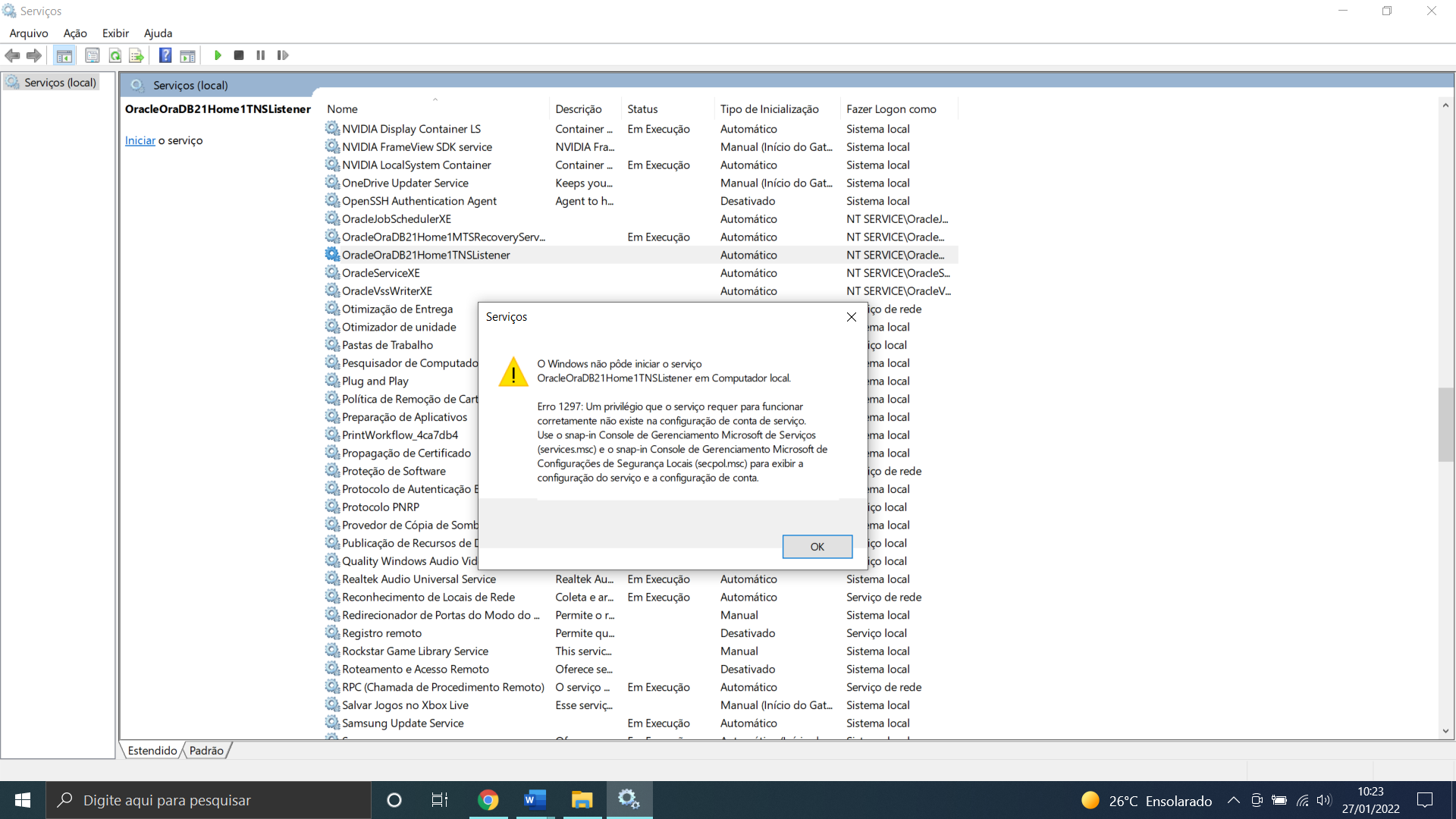Close the Serviços error dialog

click(852, 317)
